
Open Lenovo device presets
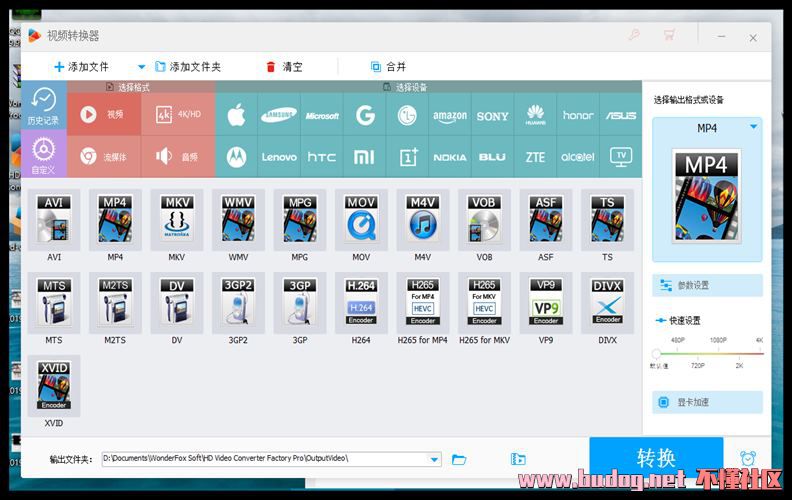point(279,157)
